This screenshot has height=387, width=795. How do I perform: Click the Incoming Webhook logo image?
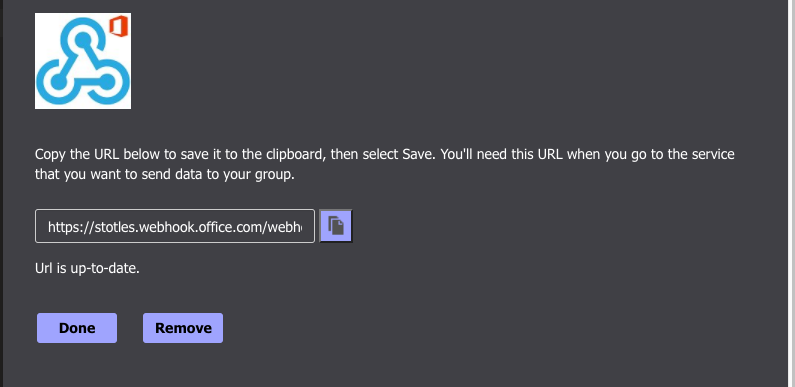[x=83, y=61]
